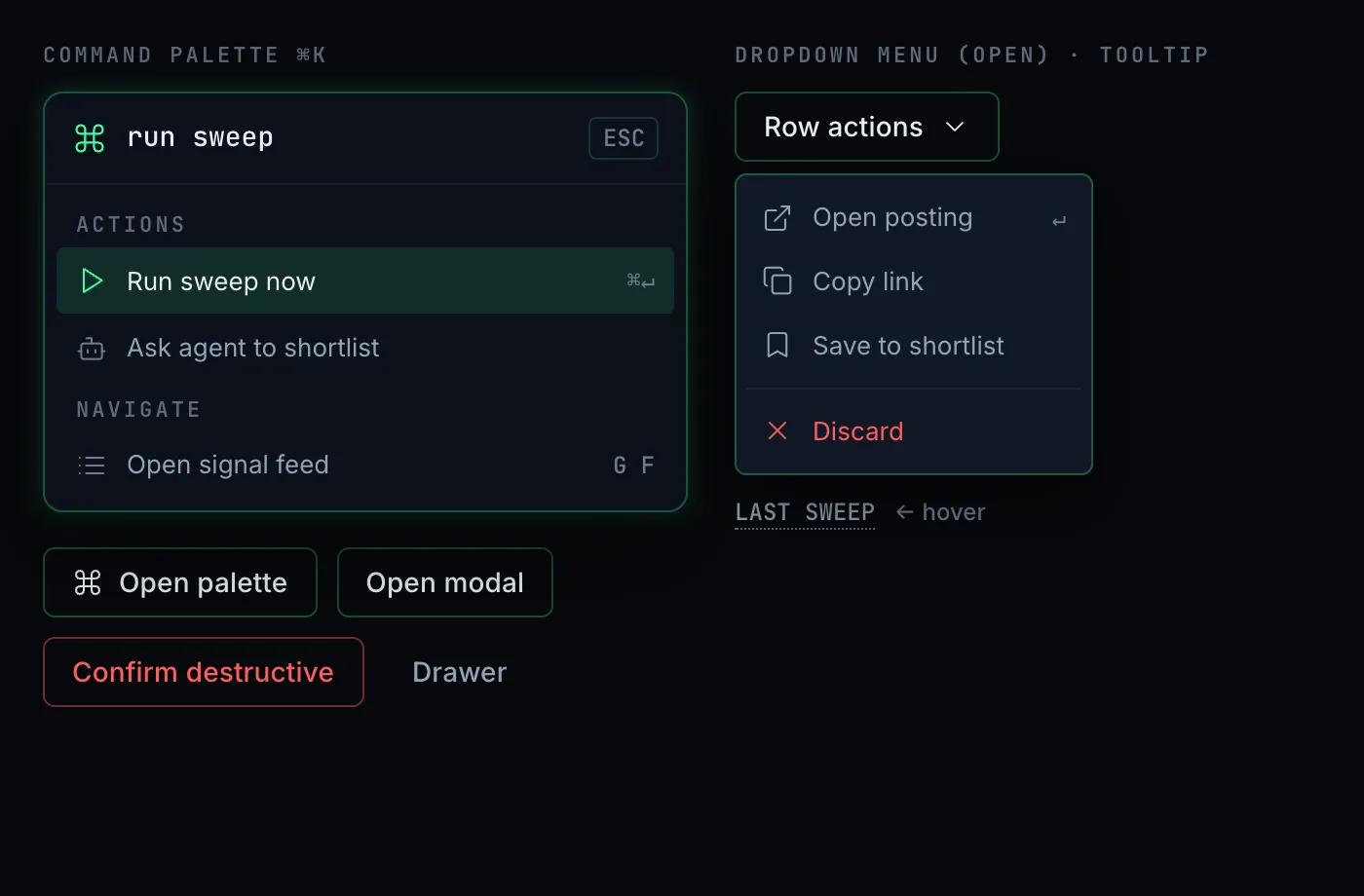
Task: Click the ESC key badge in palette
Action: [x=624, y=138]
